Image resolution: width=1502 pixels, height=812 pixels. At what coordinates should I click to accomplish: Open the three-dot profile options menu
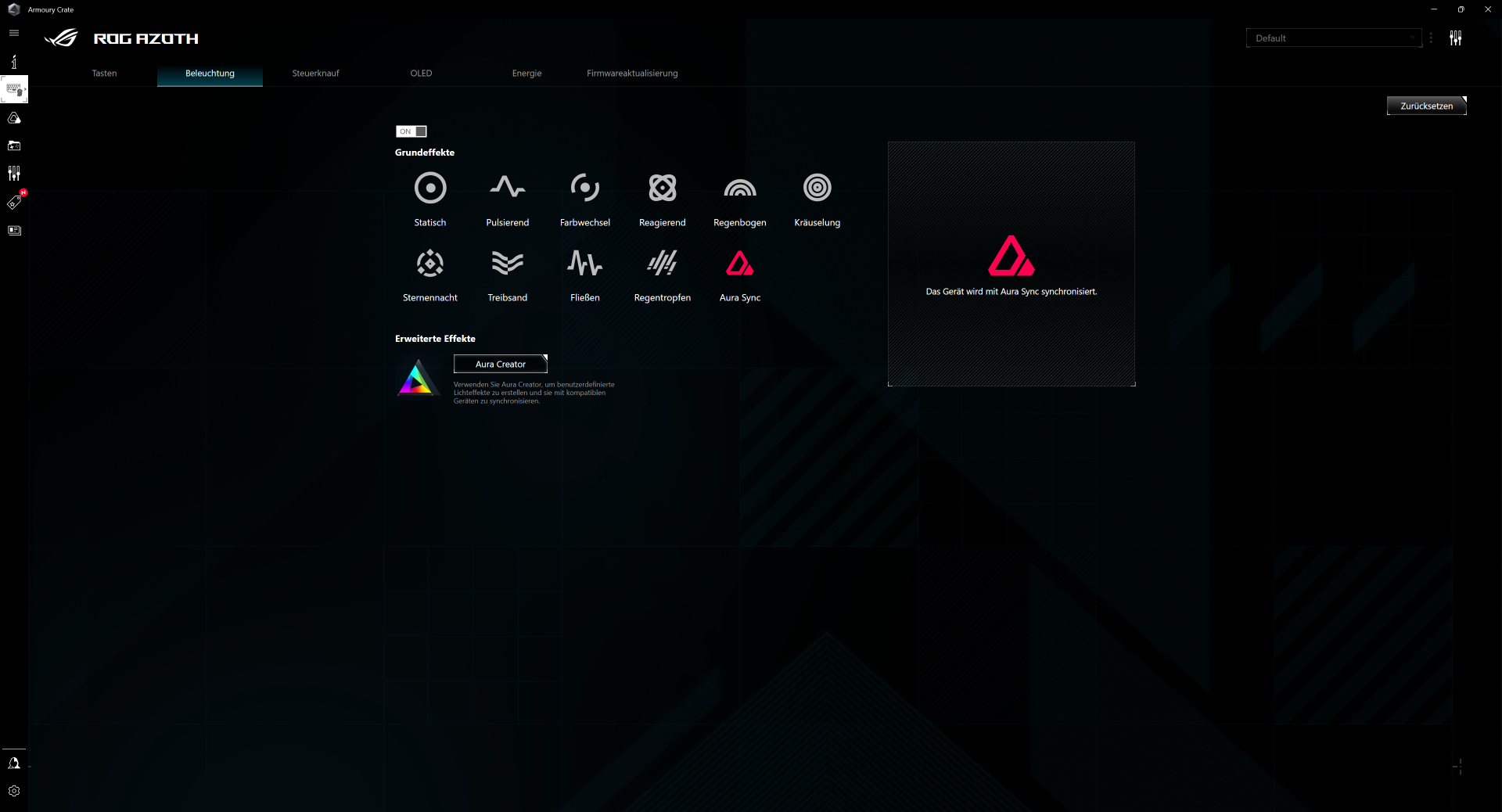pyautogui.click(x=1431, y=38)
